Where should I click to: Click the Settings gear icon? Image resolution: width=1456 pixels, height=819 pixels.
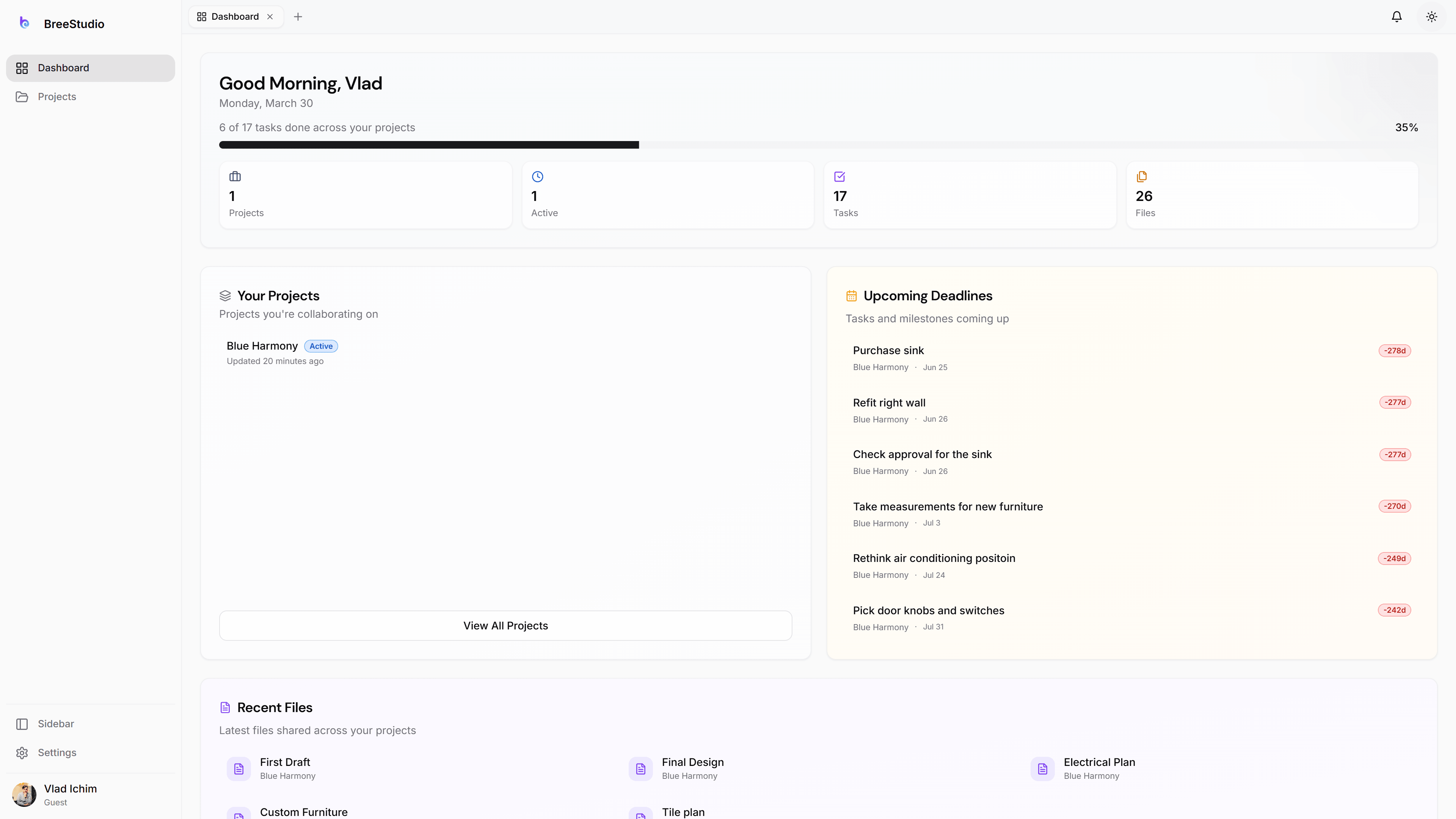22,753
